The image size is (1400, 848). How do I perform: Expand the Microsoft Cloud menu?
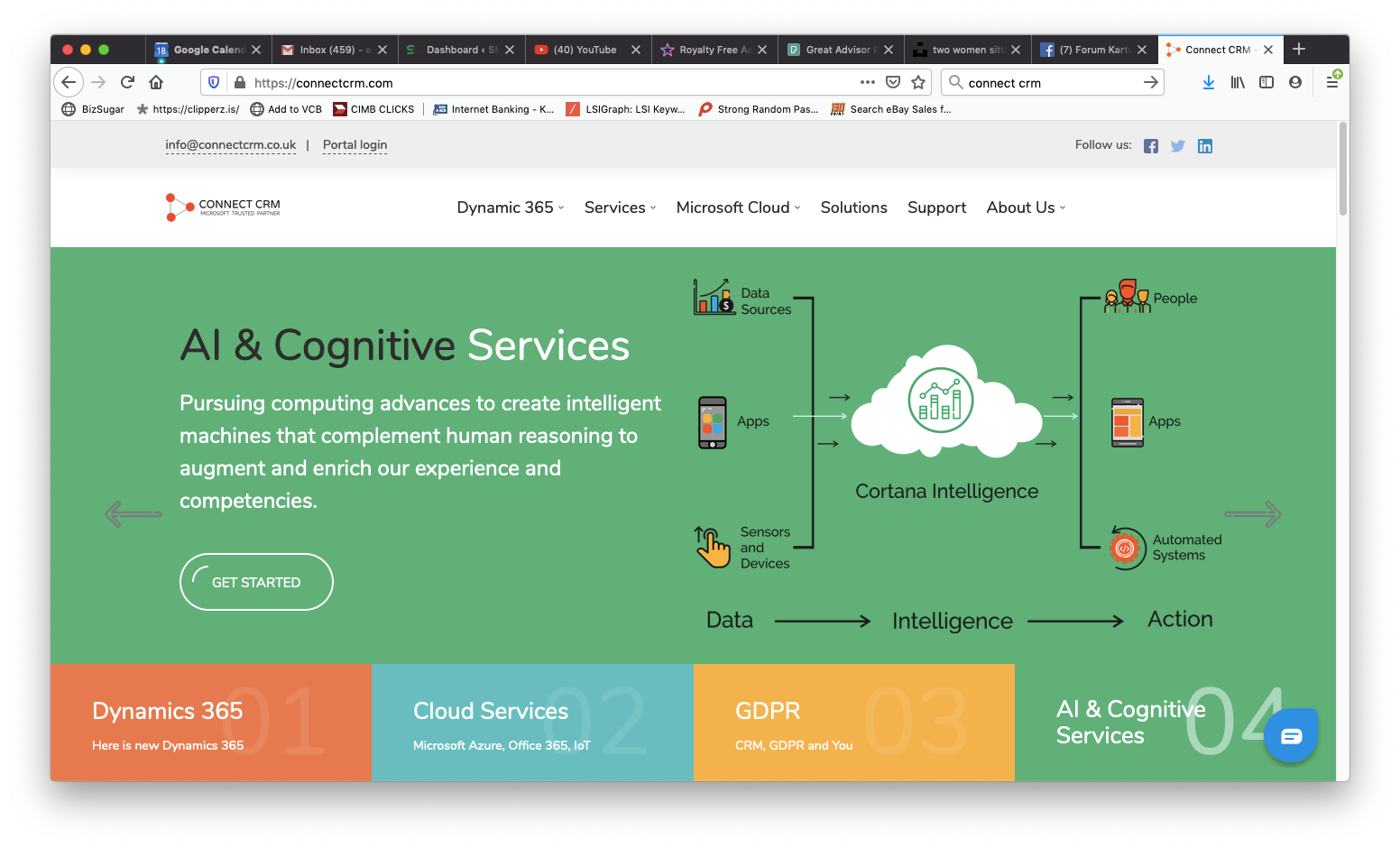pos(739,207)
